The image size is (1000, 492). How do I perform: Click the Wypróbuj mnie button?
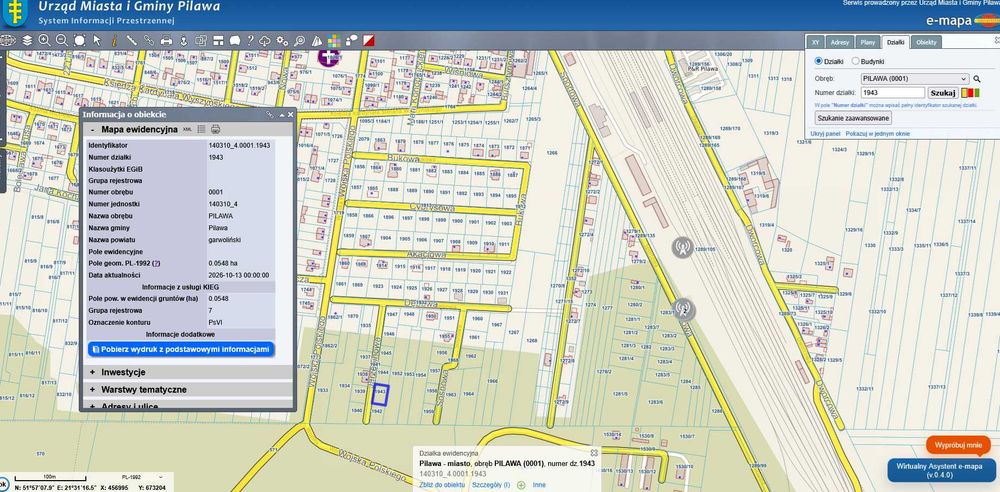coord(958,444)
